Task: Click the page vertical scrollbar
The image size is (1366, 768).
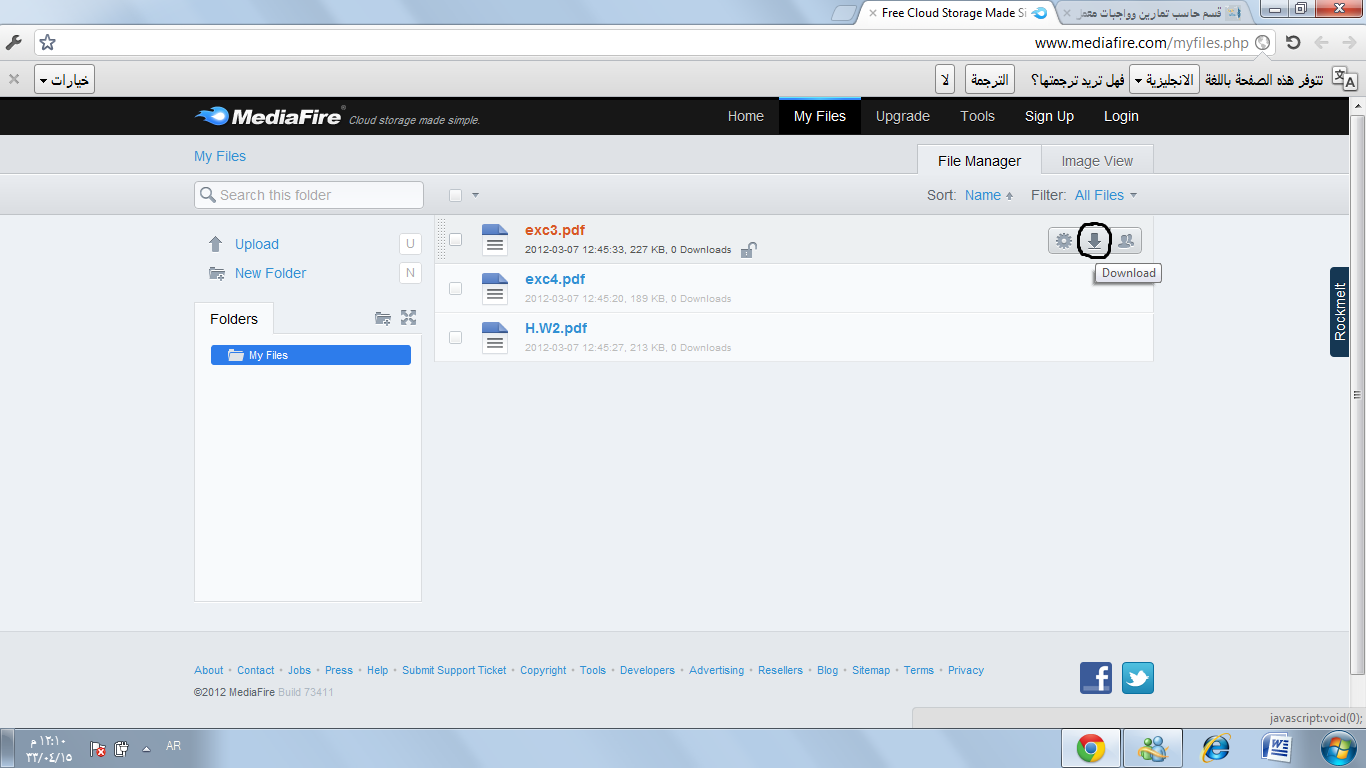Action: [x=1358, y=395]
